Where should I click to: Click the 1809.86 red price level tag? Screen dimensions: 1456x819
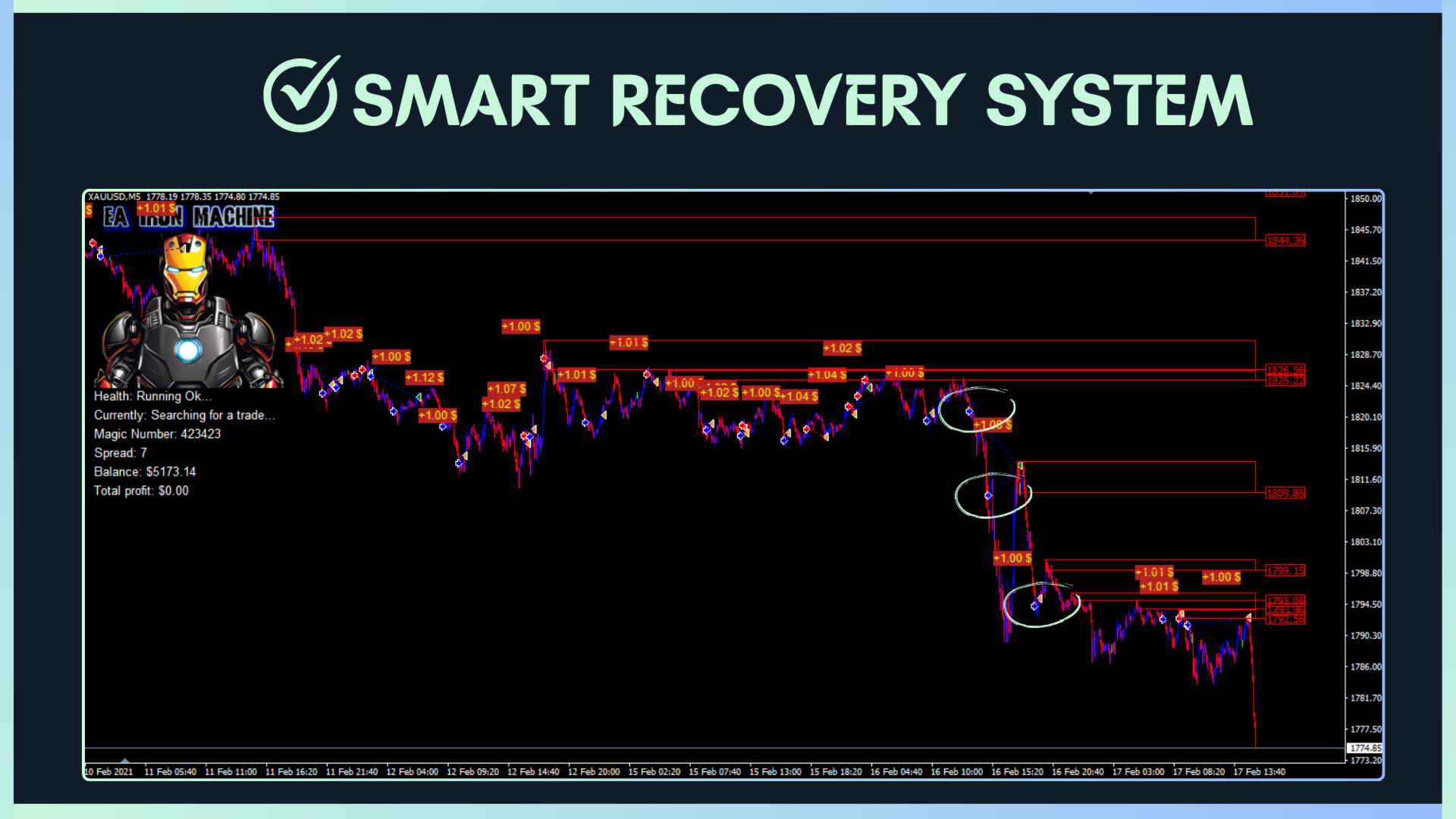pos(1285,493)
